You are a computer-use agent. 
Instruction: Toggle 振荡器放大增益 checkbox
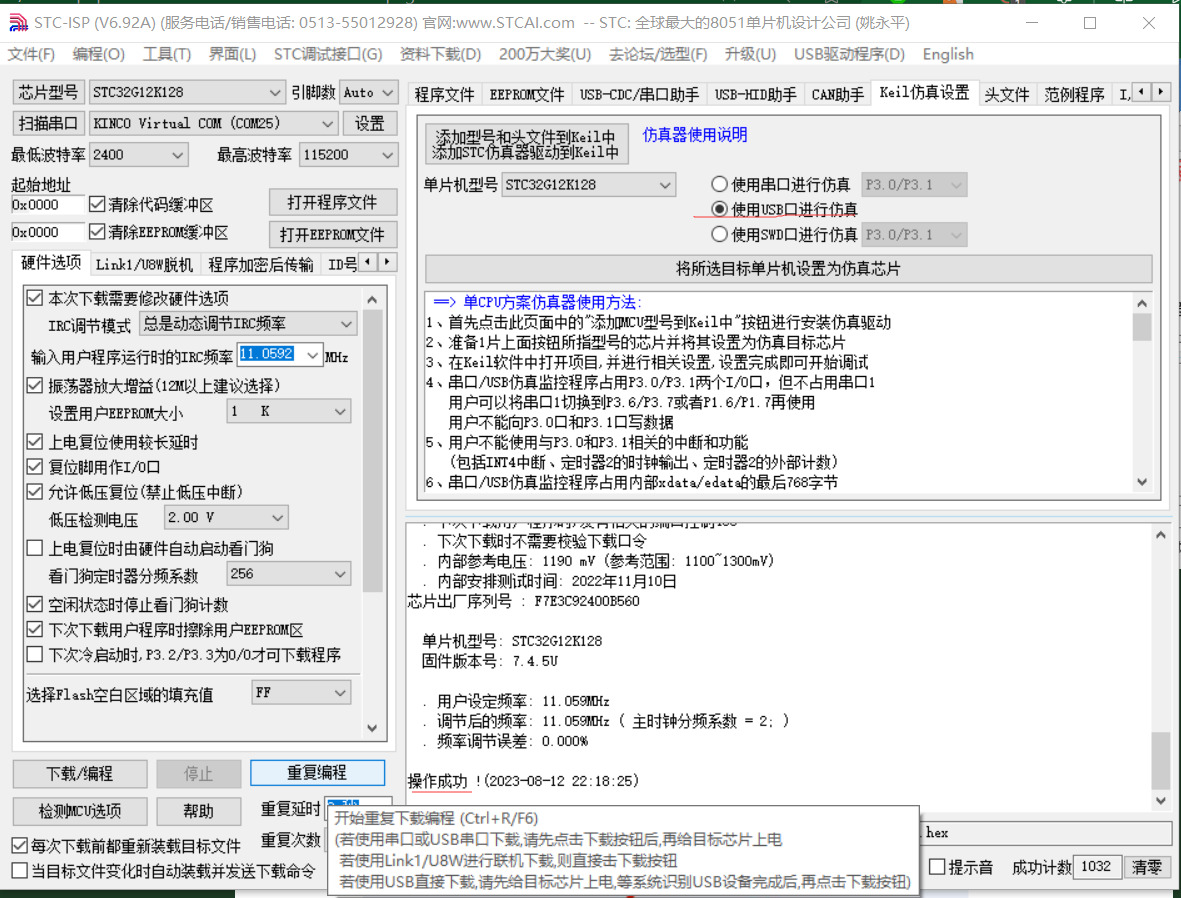[35, 386]
